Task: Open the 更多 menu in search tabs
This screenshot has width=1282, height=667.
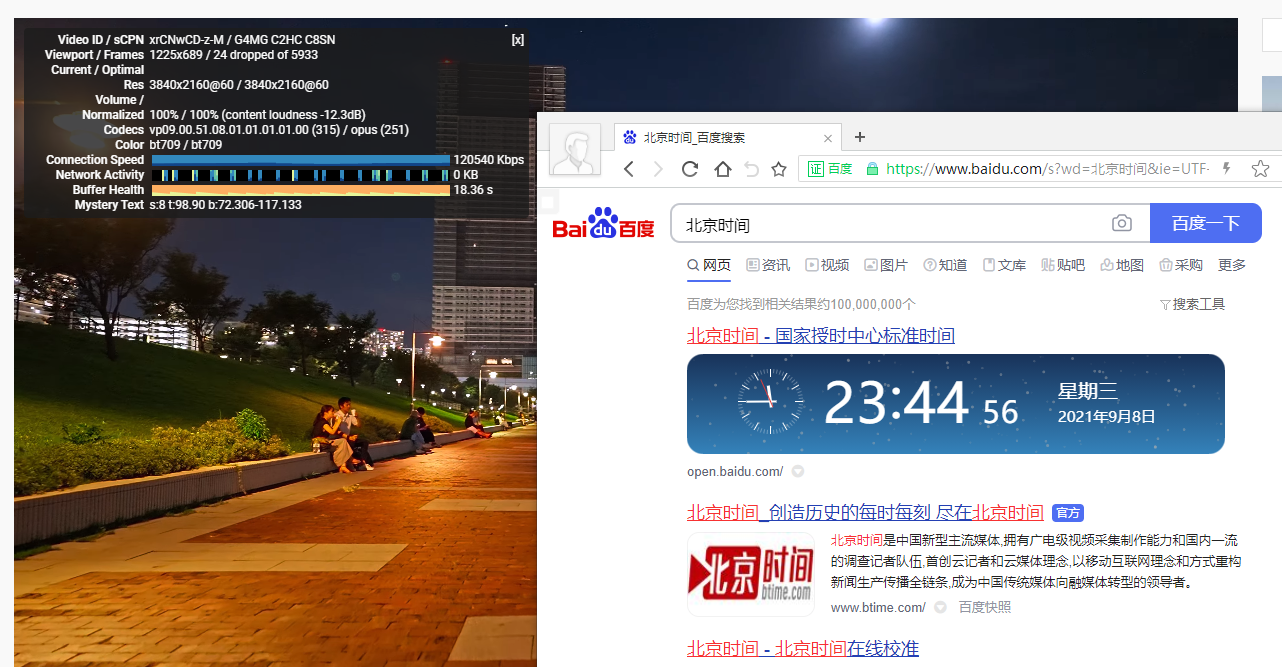Action: pos(1232,265)
